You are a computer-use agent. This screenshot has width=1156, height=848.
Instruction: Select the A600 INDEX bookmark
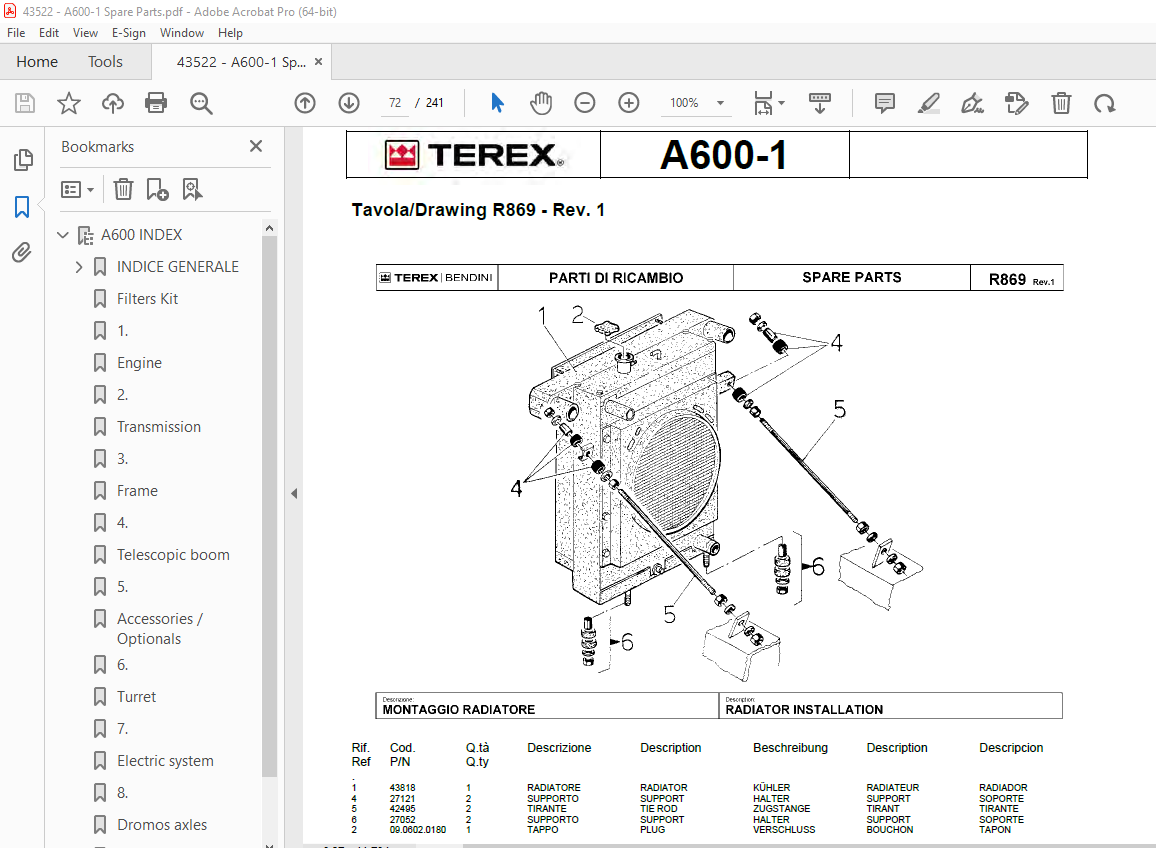(x=142, y=235)
